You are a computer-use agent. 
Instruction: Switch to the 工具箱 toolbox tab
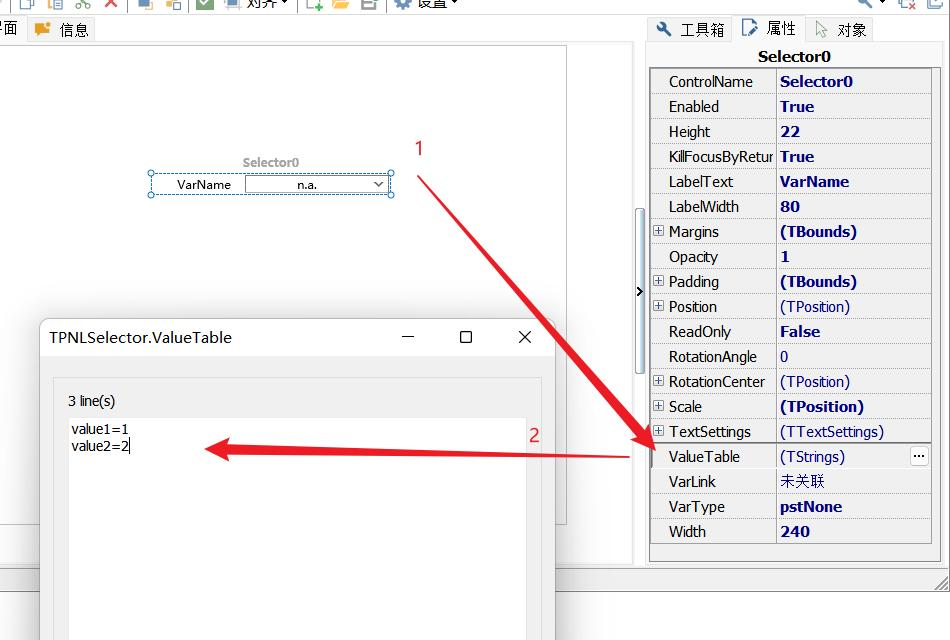point(691,29)
